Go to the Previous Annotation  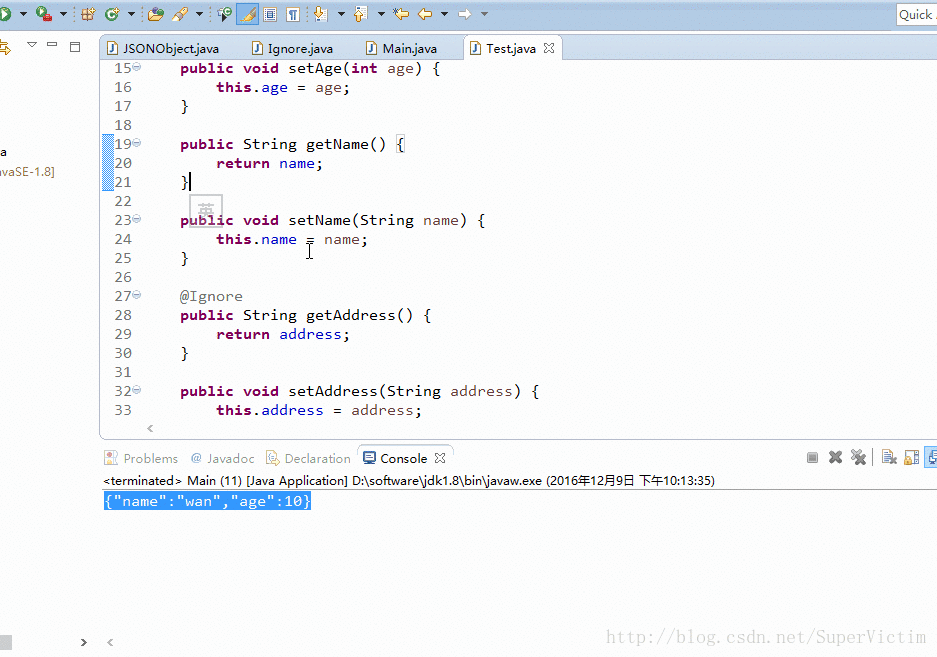360,14
